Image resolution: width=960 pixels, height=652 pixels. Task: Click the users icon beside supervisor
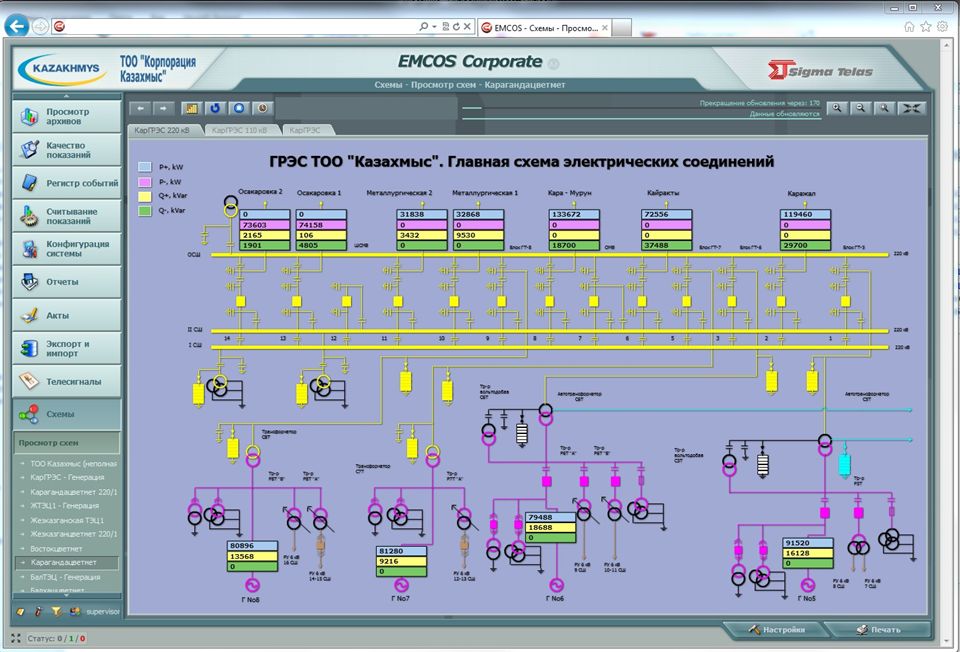75,611
